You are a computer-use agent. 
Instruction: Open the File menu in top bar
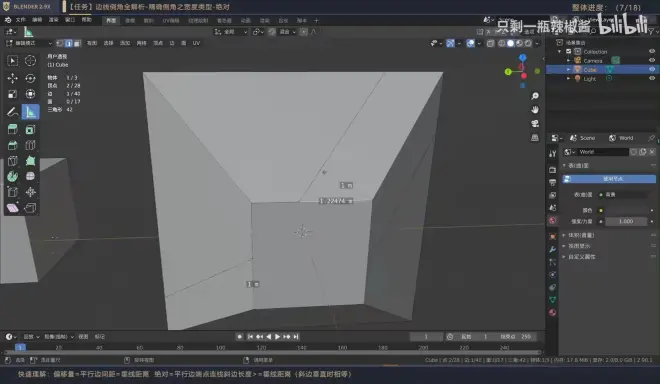click(x=21, y=20)
